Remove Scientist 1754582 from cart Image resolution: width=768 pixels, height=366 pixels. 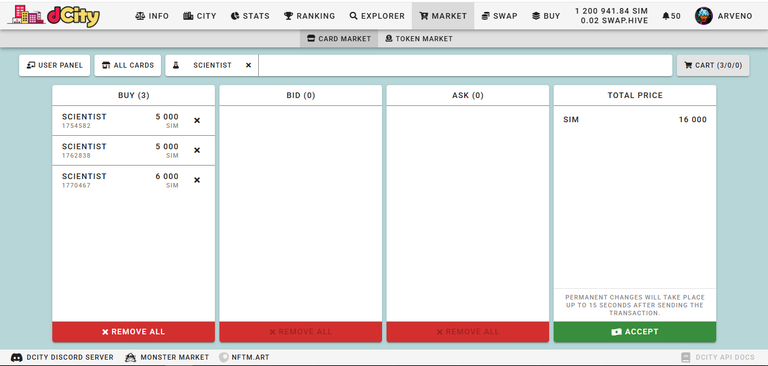coord(197,121)
